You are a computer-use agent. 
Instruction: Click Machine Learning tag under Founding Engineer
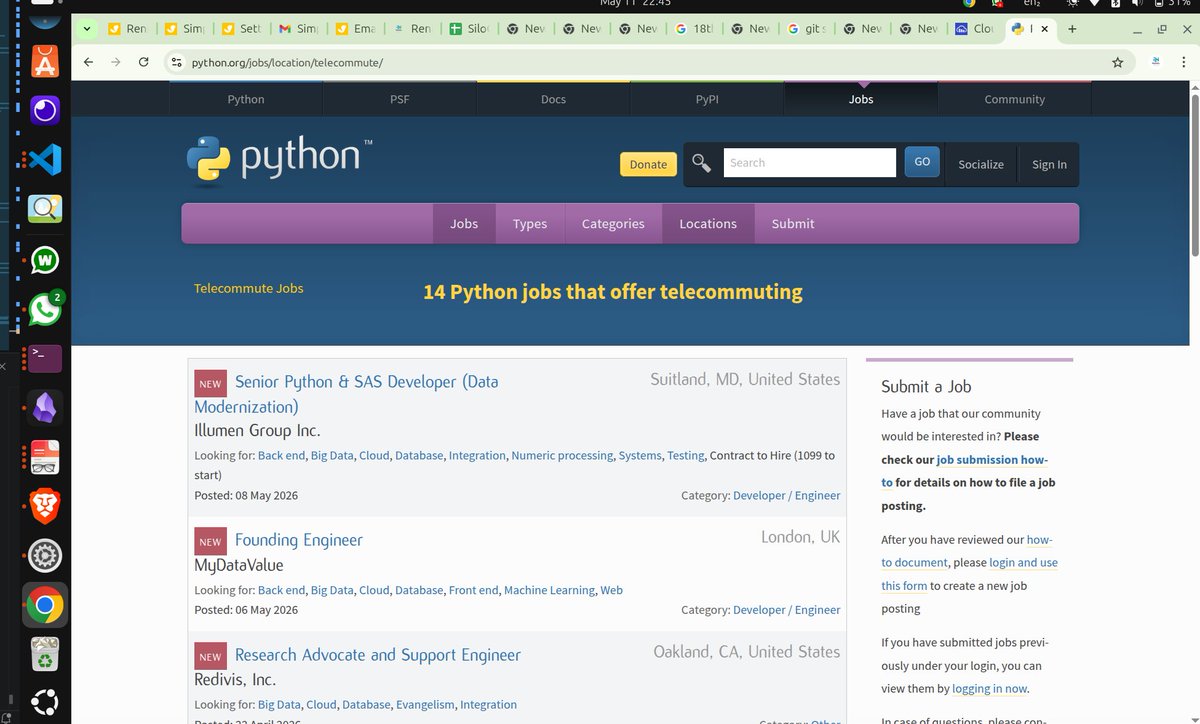point(549,590)
